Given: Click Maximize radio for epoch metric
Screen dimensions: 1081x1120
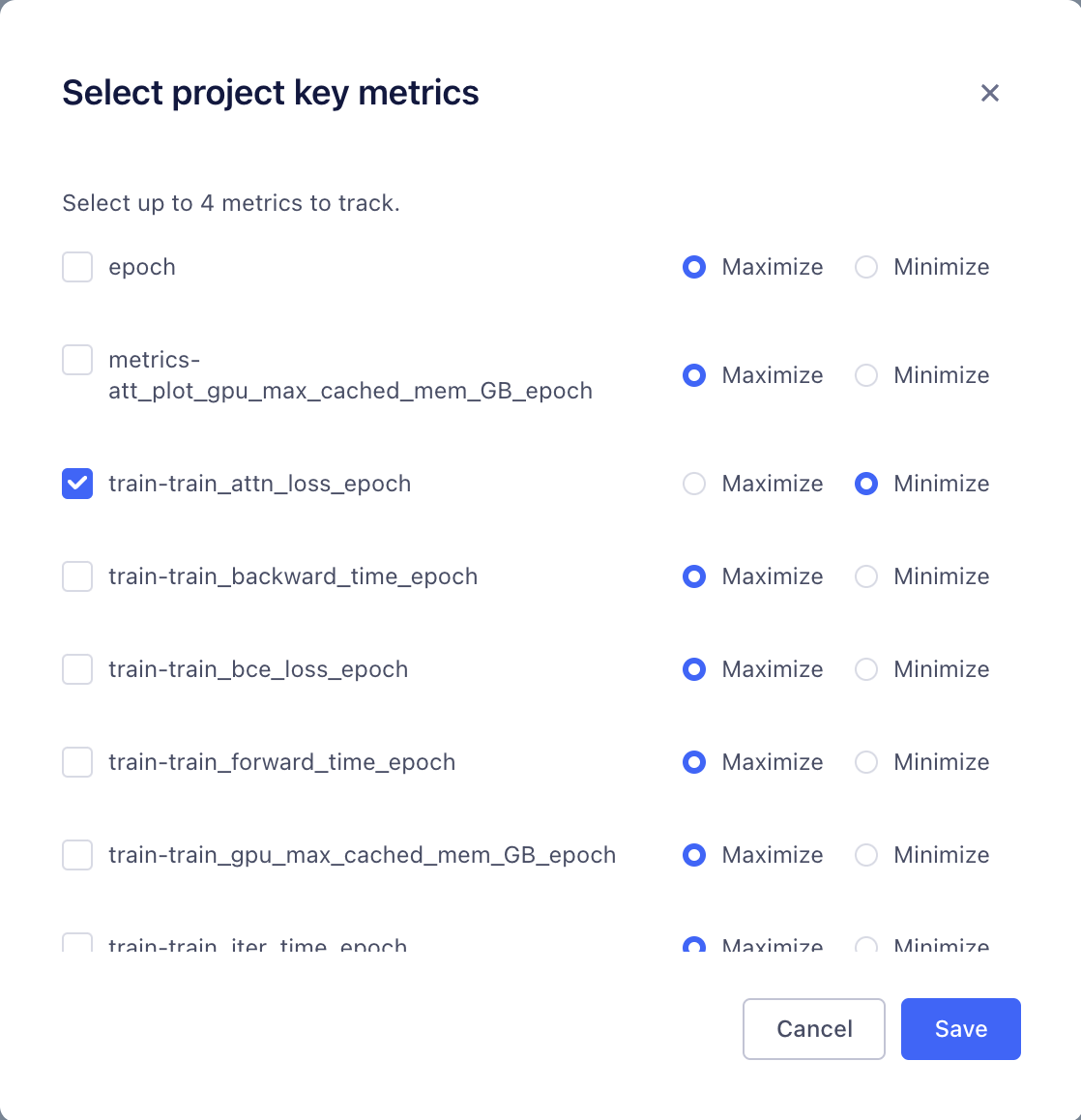Looking at the screenshot, I should click(x=694, y=267).
